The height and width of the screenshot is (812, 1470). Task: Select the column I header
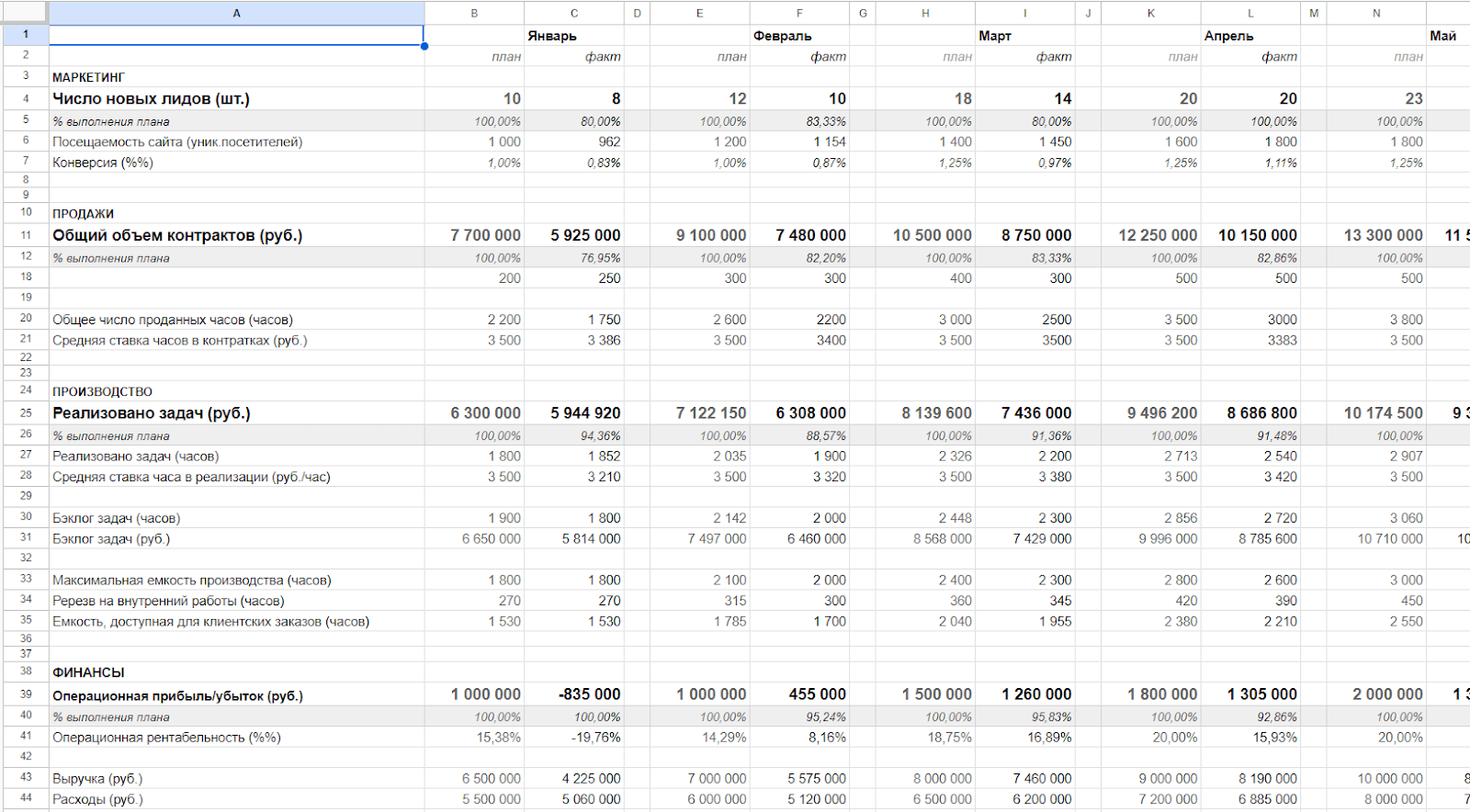click(x=1025, y=13)
